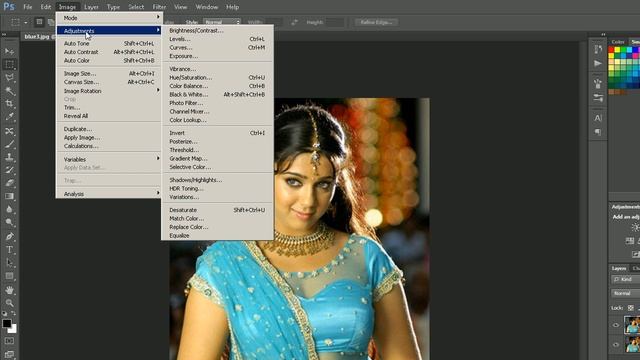Select the Zoom tool
The width and height of the screenshot is (640, 360).
[9, 303]
